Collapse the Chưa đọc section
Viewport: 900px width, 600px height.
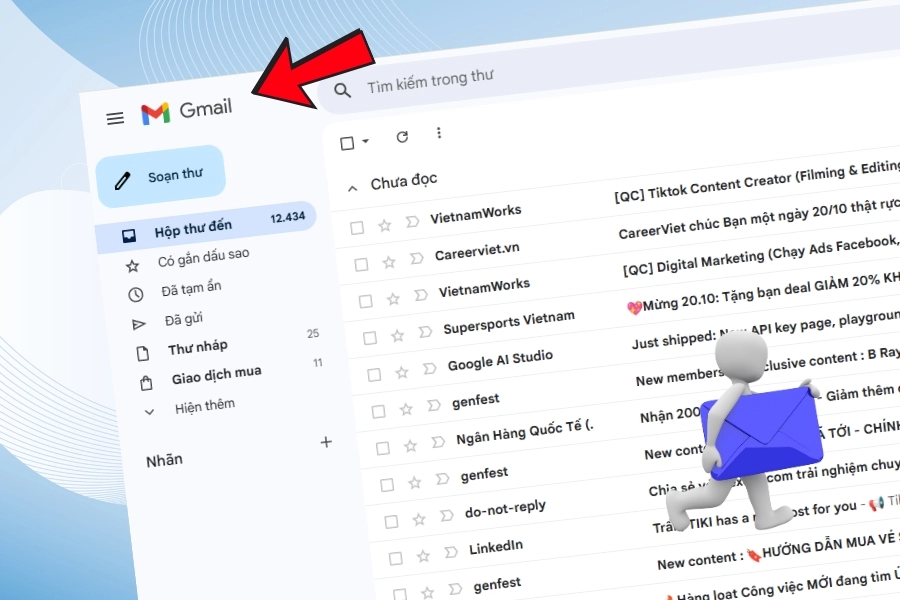click(351, 187)
